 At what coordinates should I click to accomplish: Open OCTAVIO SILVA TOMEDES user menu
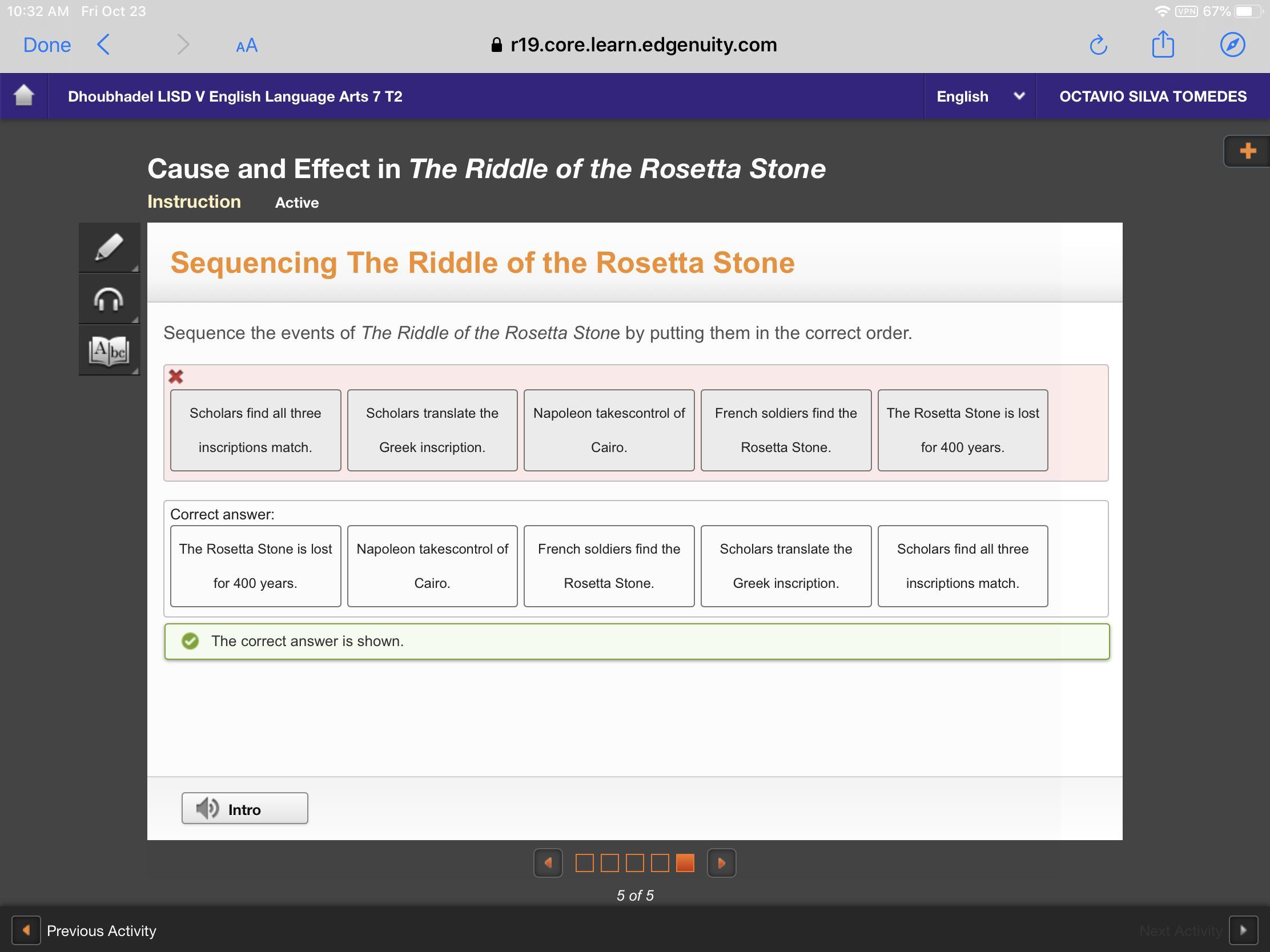(x=1152, y=96)
